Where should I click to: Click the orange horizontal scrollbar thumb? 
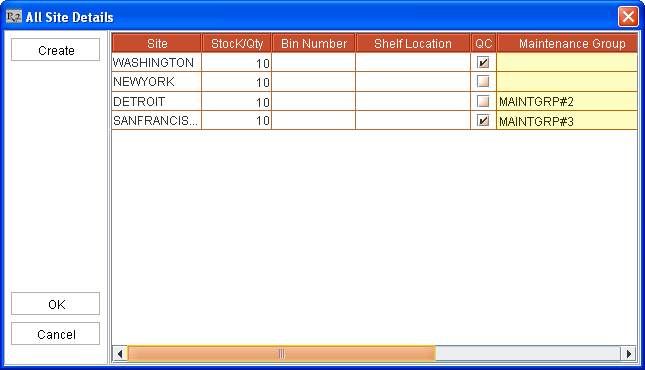[281, 354]
